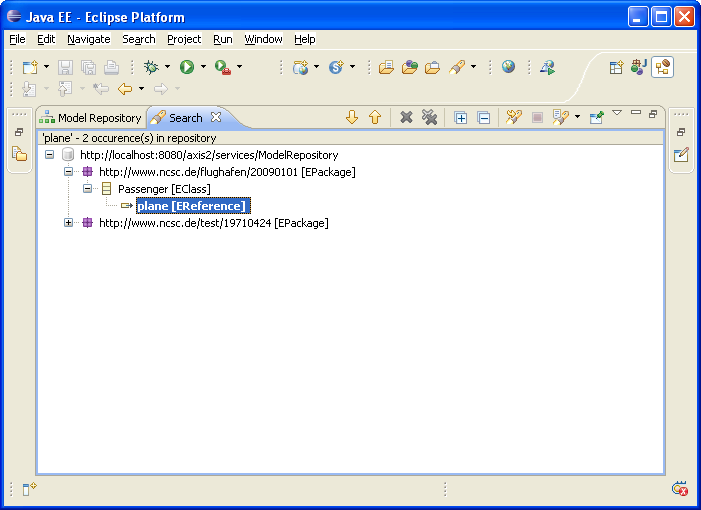Select the Search view tab
This screenshot has width=701, height=510.
coord(185,118)
